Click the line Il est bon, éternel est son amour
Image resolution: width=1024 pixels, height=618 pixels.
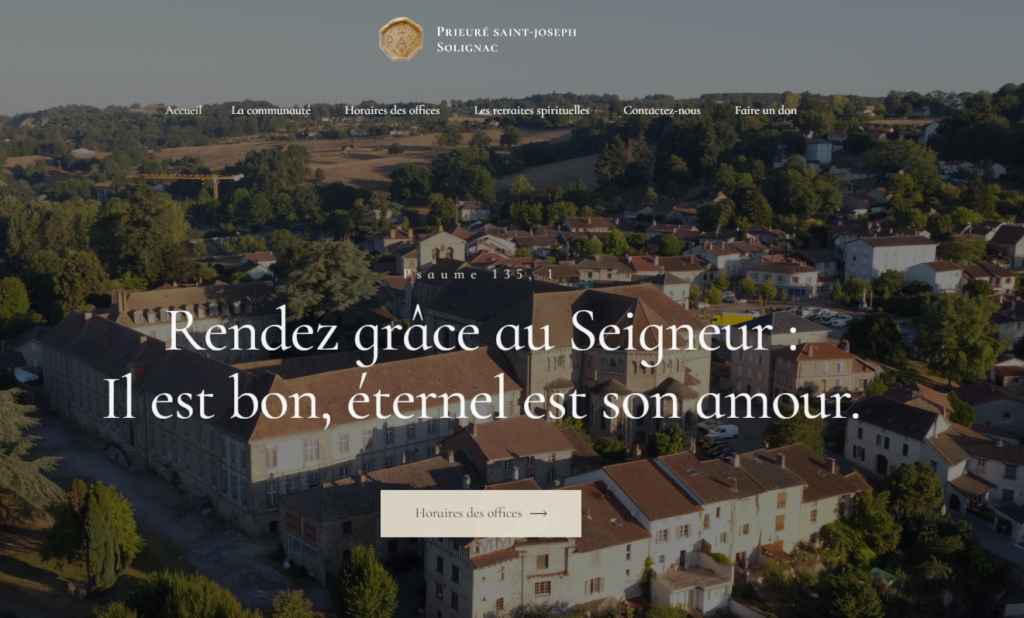[481, 398]
